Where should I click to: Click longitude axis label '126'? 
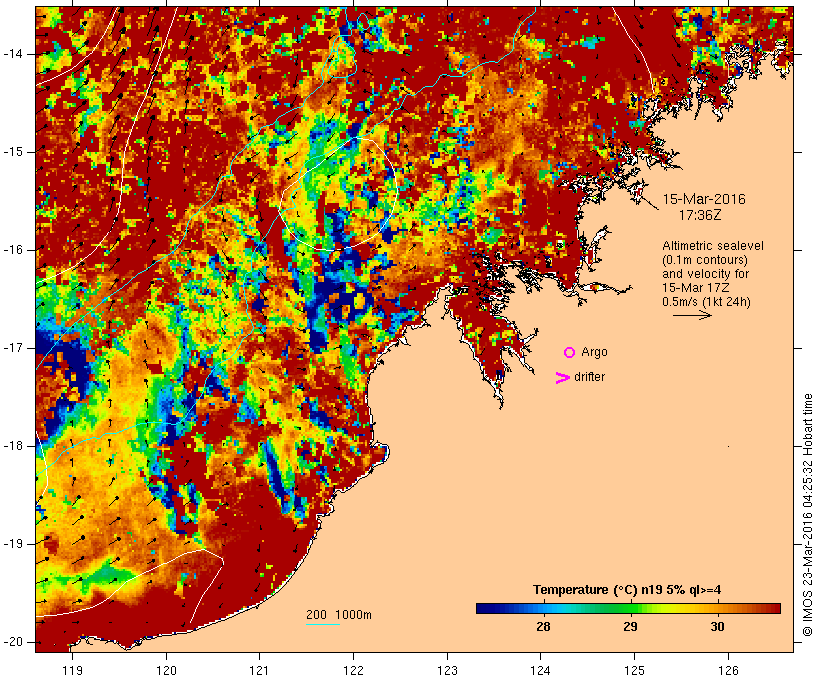point(728,670)
